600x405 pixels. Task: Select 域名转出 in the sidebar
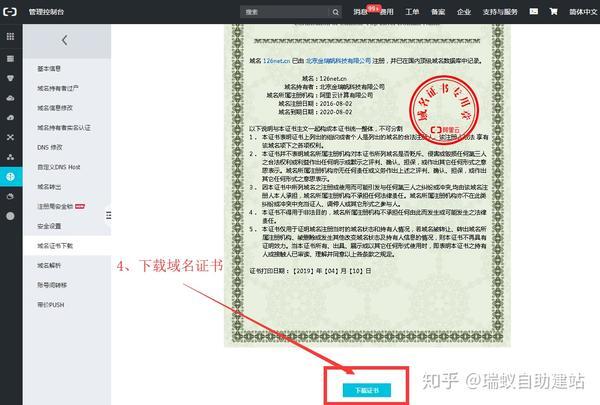click(49, 187)
